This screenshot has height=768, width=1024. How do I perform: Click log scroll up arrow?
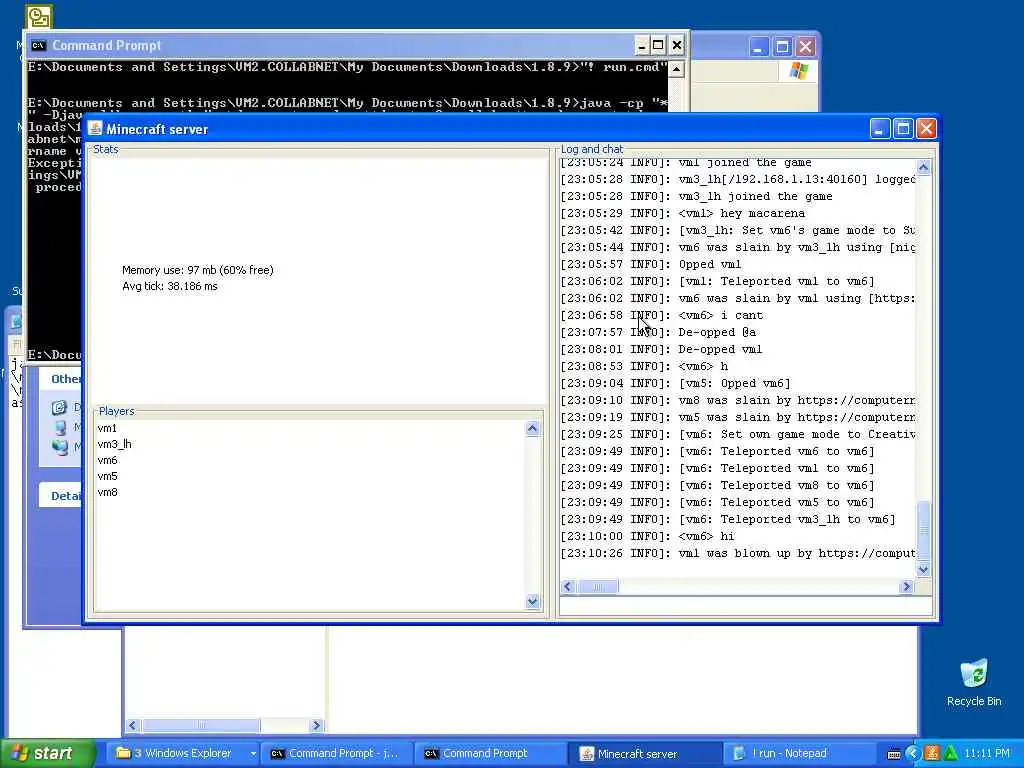[x=923, y=167]
